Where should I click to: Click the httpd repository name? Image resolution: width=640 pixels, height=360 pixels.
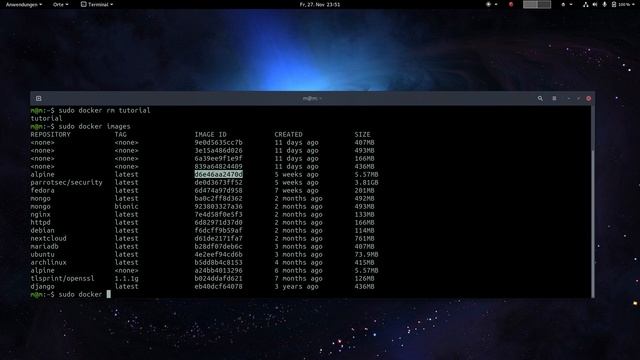click(x=40, y=222)
